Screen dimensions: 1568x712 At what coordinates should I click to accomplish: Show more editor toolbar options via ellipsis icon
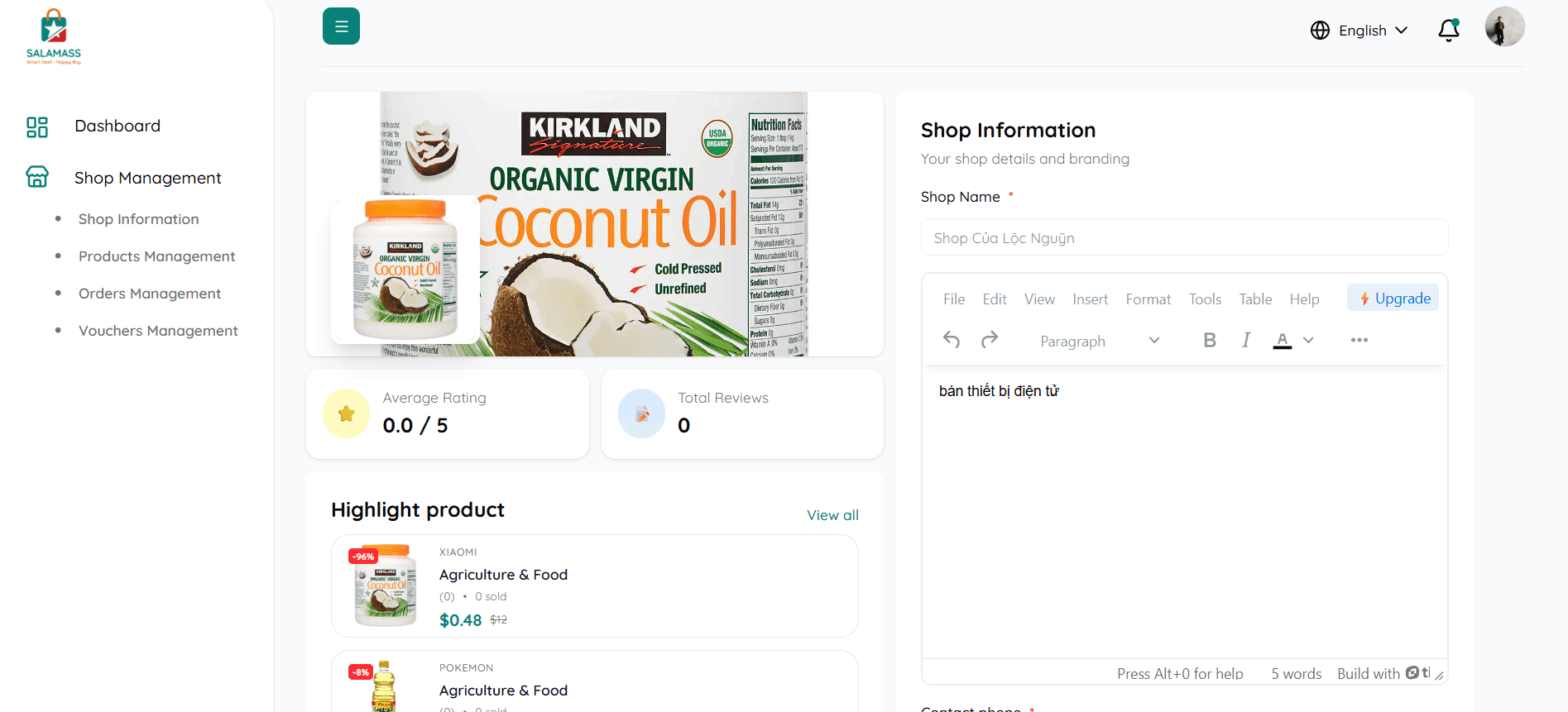[x=1358, y=340]
